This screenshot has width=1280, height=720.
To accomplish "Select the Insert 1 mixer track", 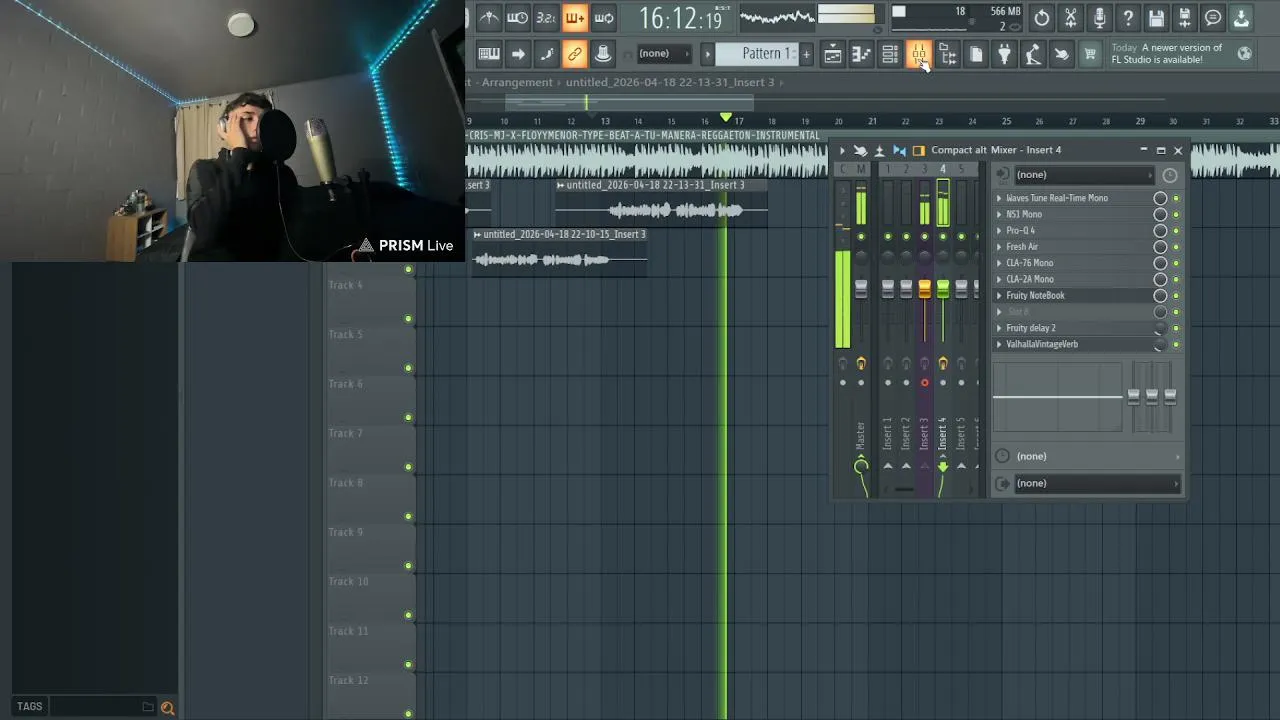I will (887, 433).
